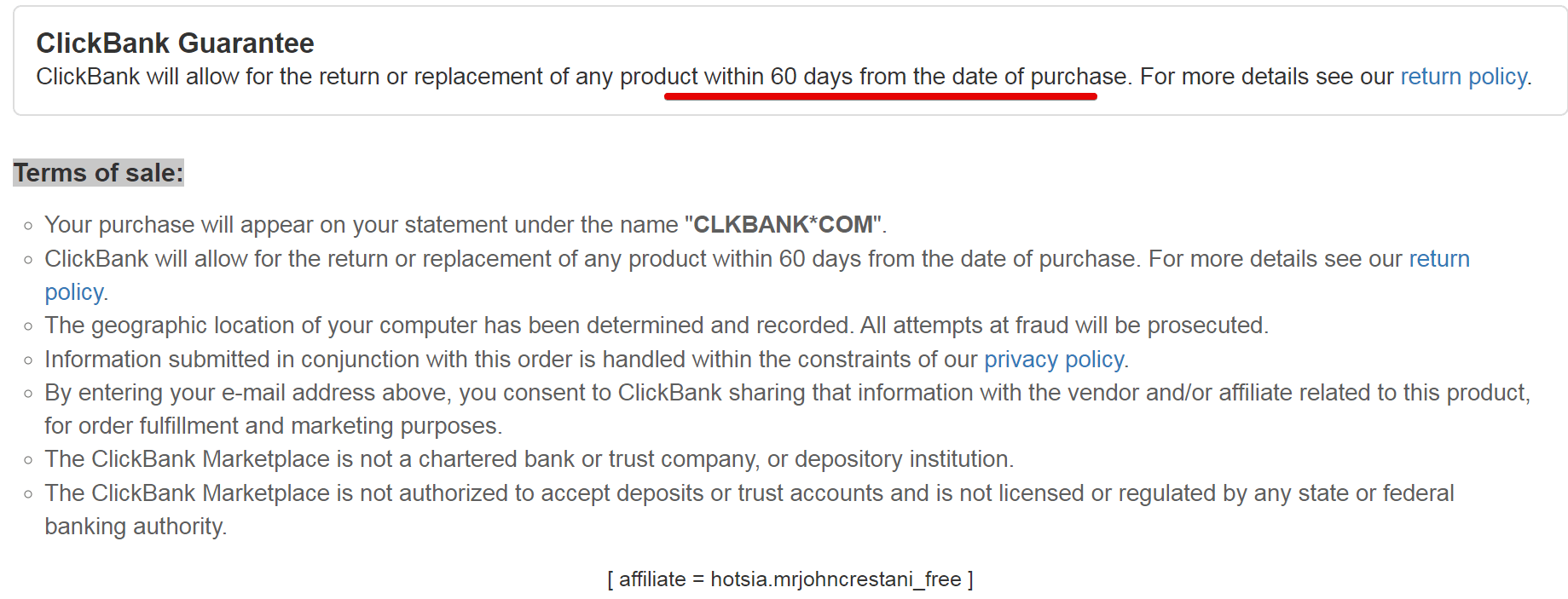Viewport: 1568px width, 599px height.
Task: Click the geographic location fraud warning sentence
Action: pos(657,325)
